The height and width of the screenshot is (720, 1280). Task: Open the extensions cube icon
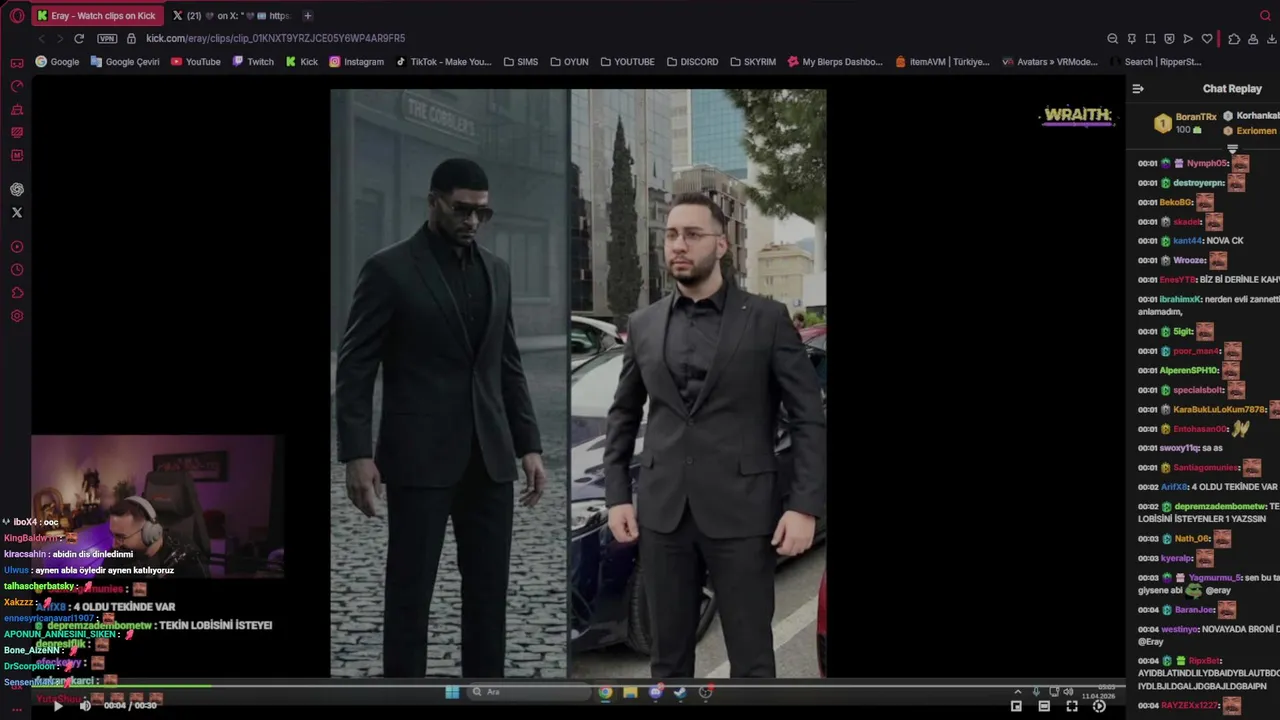(x=1234, y=39)
